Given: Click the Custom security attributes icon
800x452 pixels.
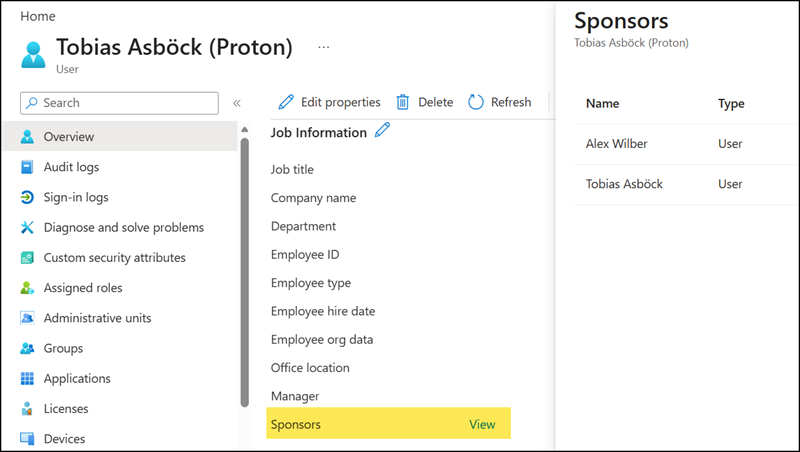Looking at the screenshot, I should click(x=27, y=258).
